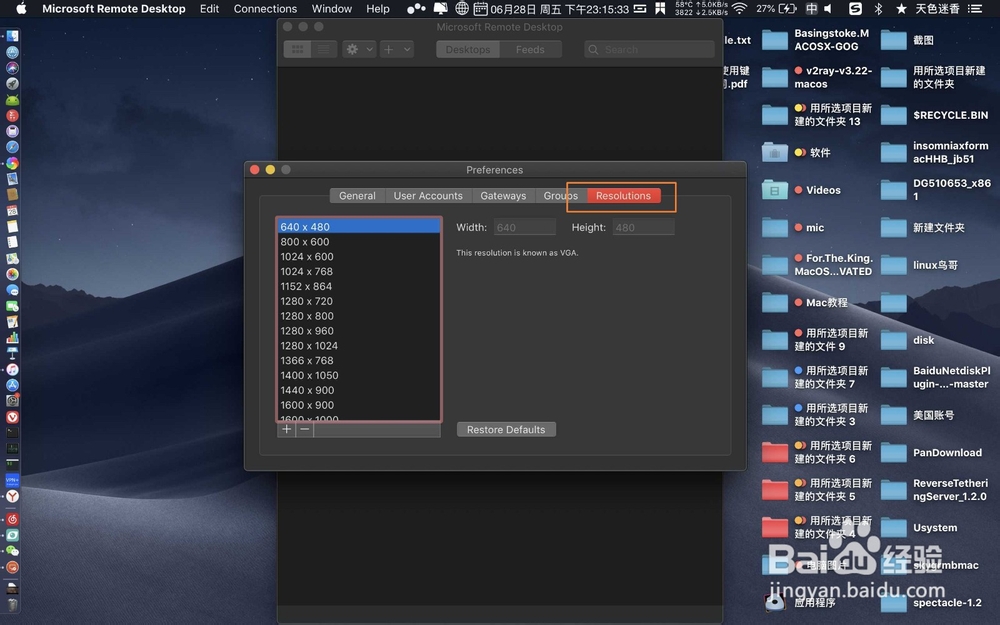Viewport: 1000px width, 625px height.
Task: Select the 1280 x 720 resolution entry
Action: 307,301
